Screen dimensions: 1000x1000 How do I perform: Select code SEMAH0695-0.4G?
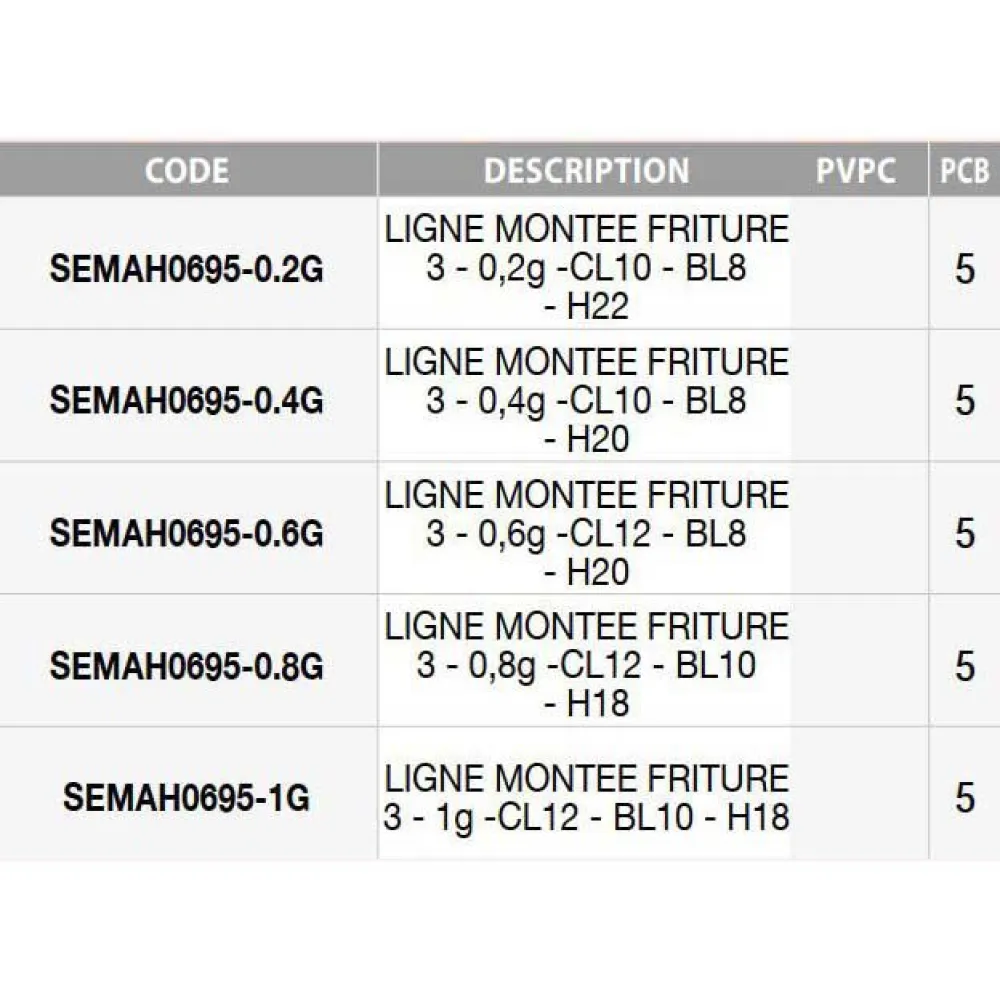point(187,401)
